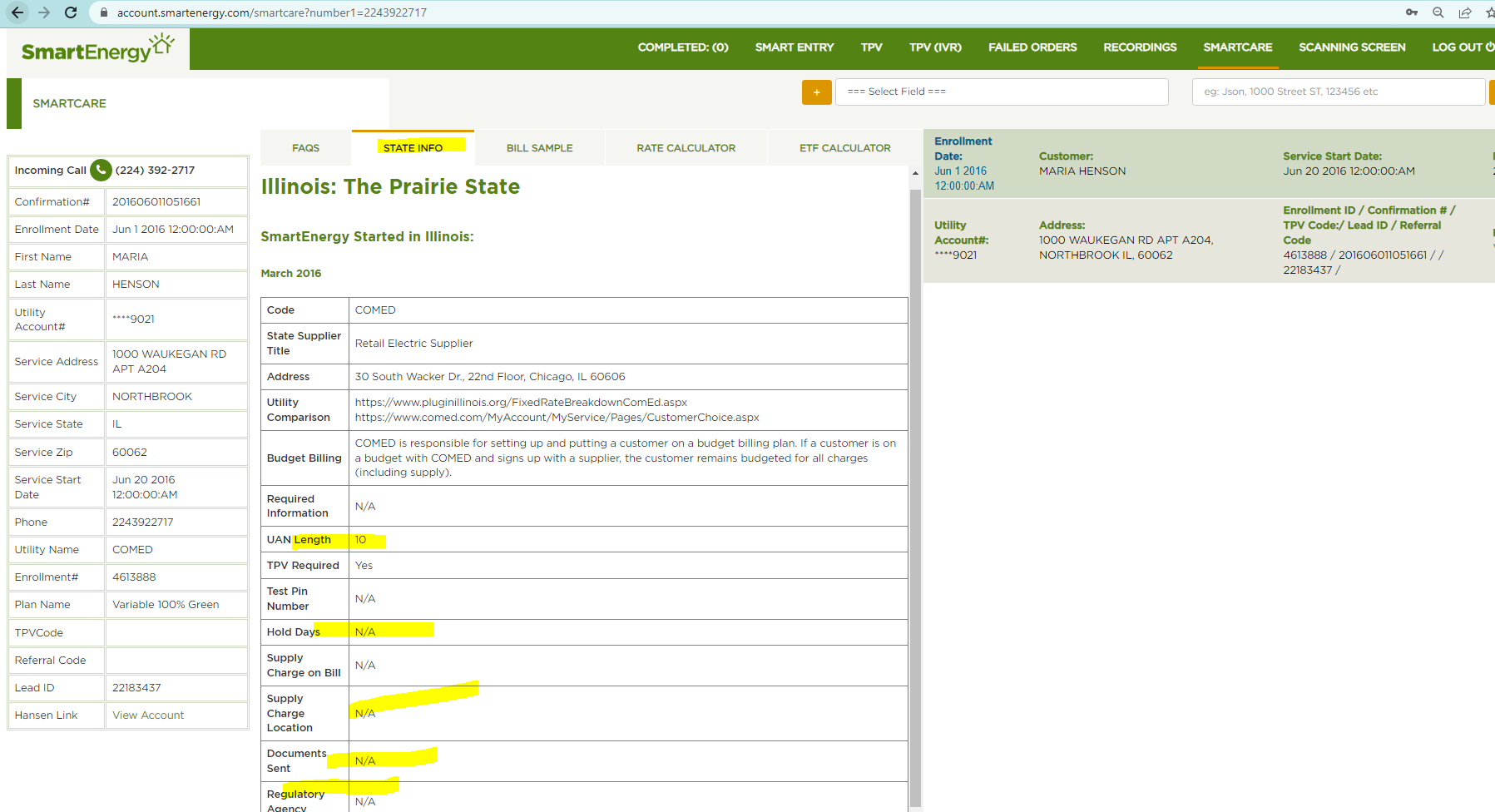This screenshot has width=1495, height=812.
Task: Click the state info vertical scrollbar
Action: point(915,491)
